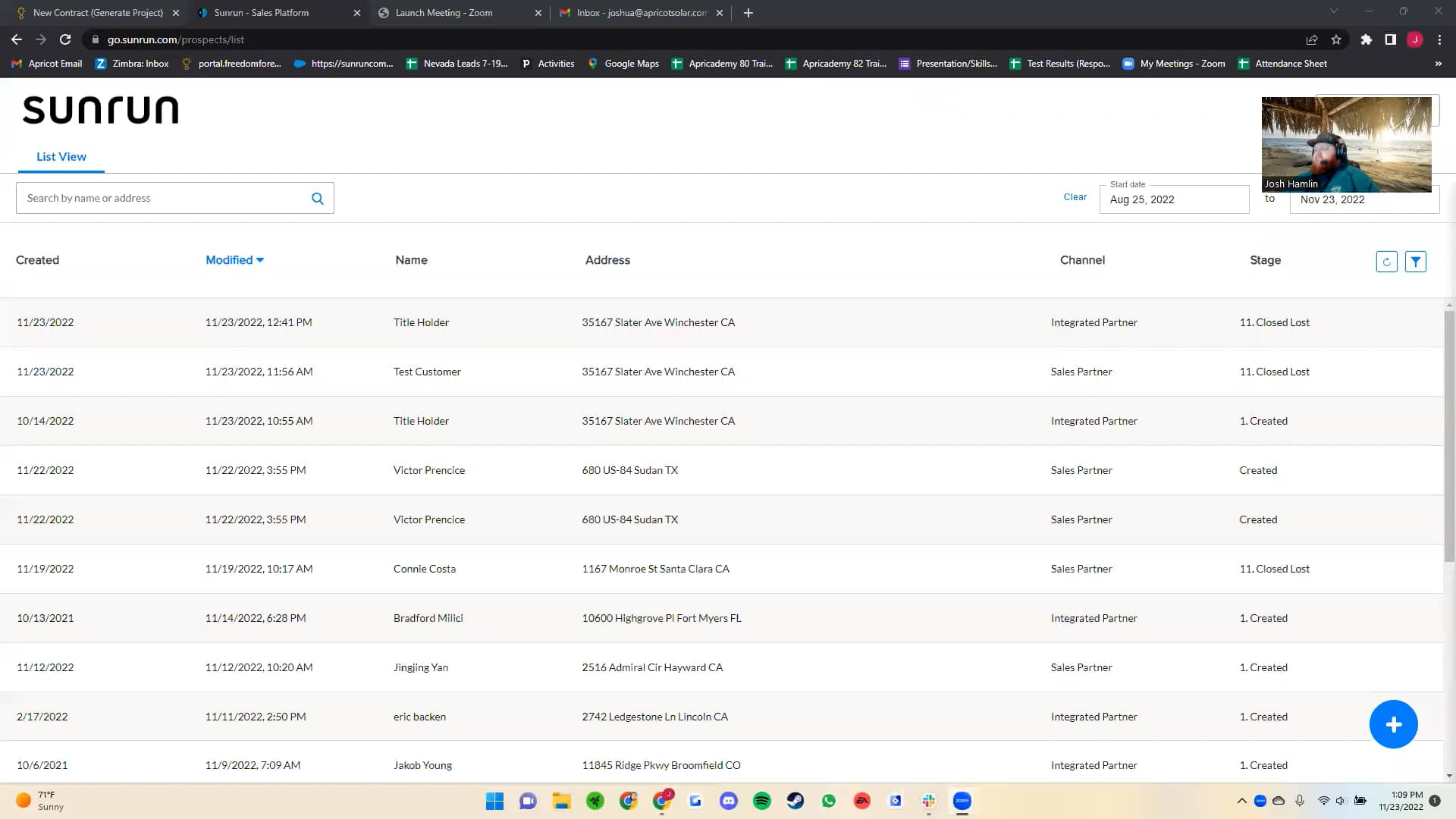Open Spotify from the taskbar
Viewport: 1456px width, 819px height.
761,801
